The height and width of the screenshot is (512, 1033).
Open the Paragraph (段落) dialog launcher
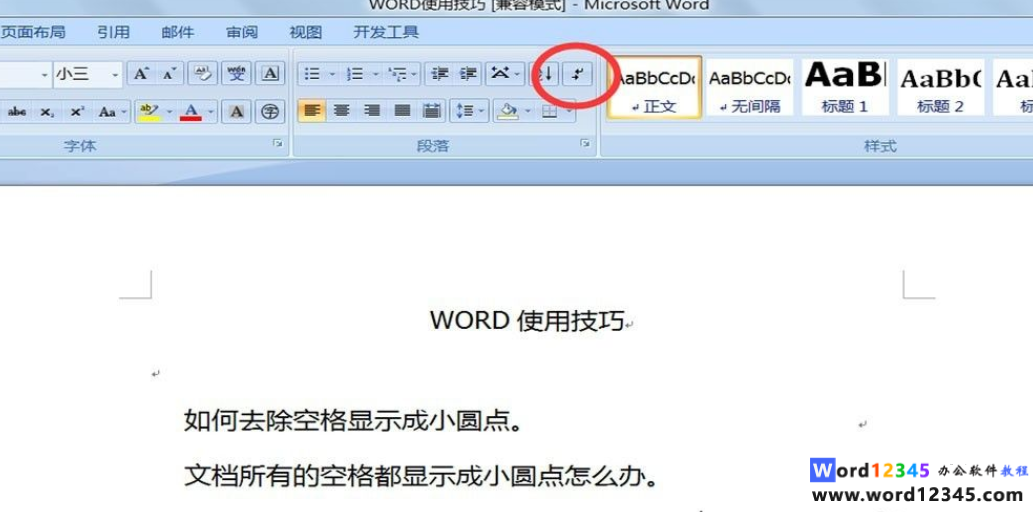585,143
